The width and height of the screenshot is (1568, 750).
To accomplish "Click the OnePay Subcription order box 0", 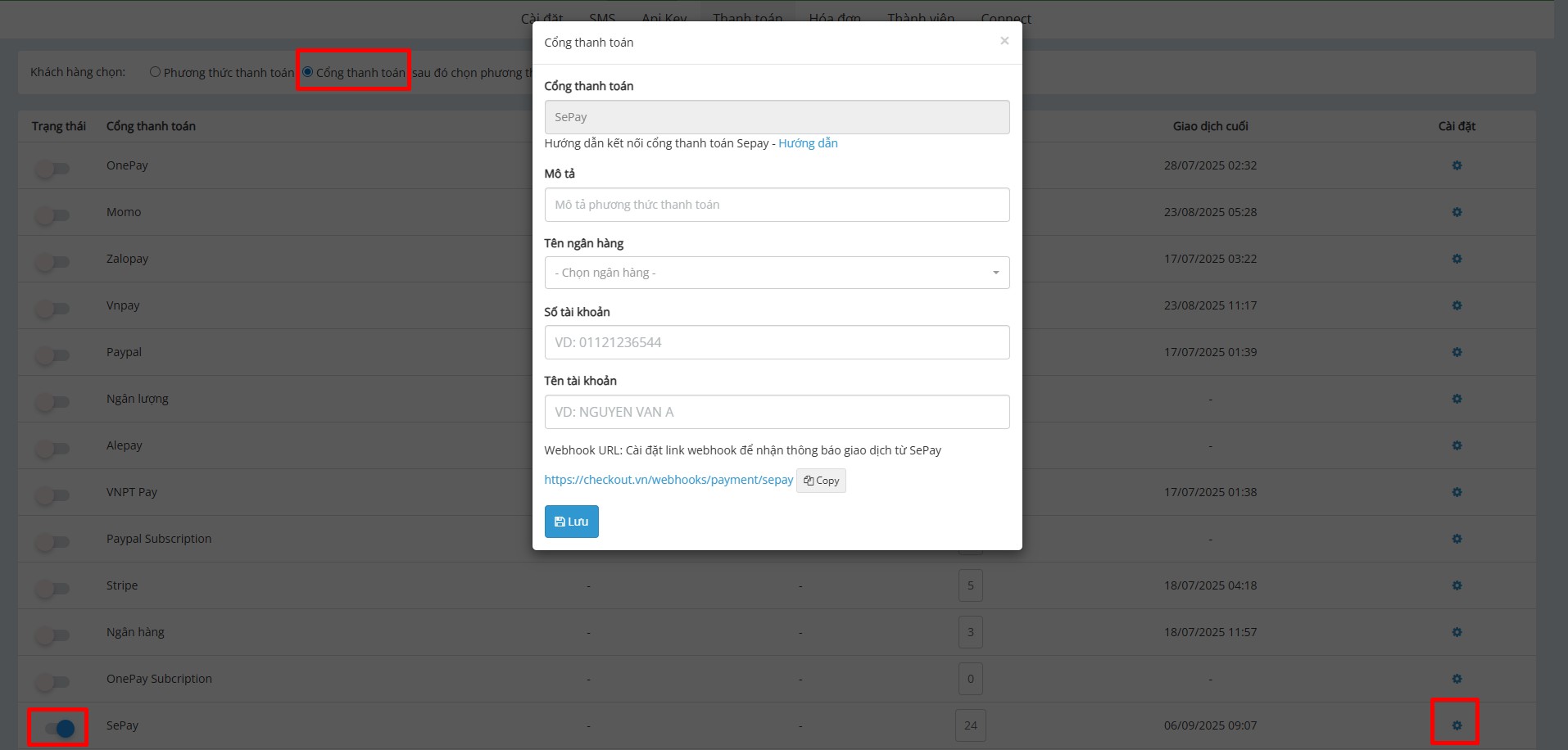I will [x=971, y=679].
